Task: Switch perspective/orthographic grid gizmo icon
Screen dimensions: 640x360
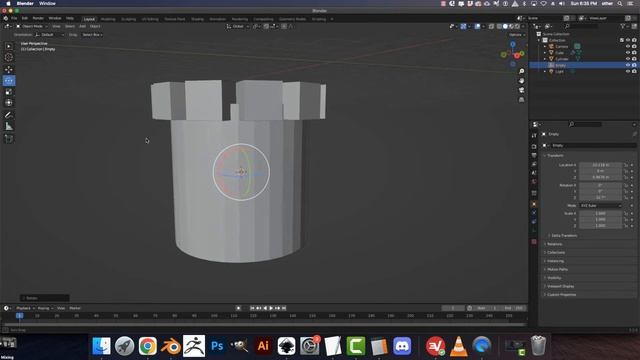Action: (x=521, y=100)
